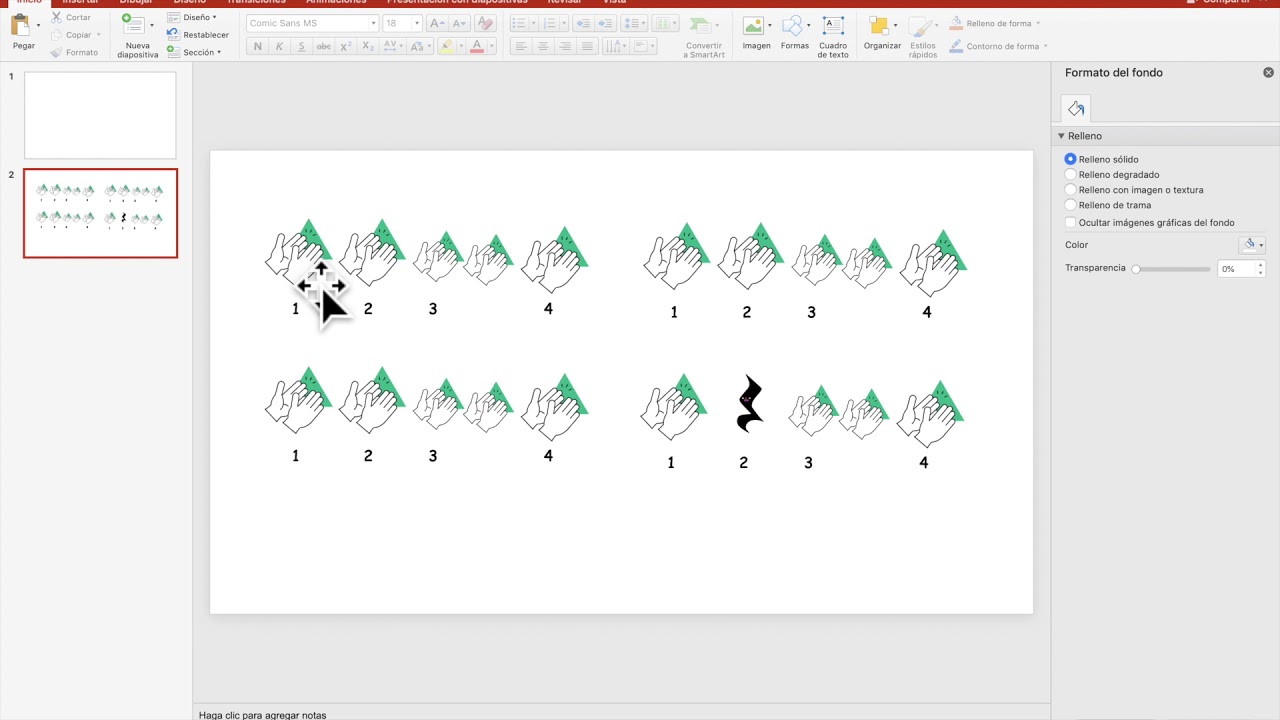Viewport: 1280px width, 720px height.
Task: Align text to the right
Action: (565, 46)
